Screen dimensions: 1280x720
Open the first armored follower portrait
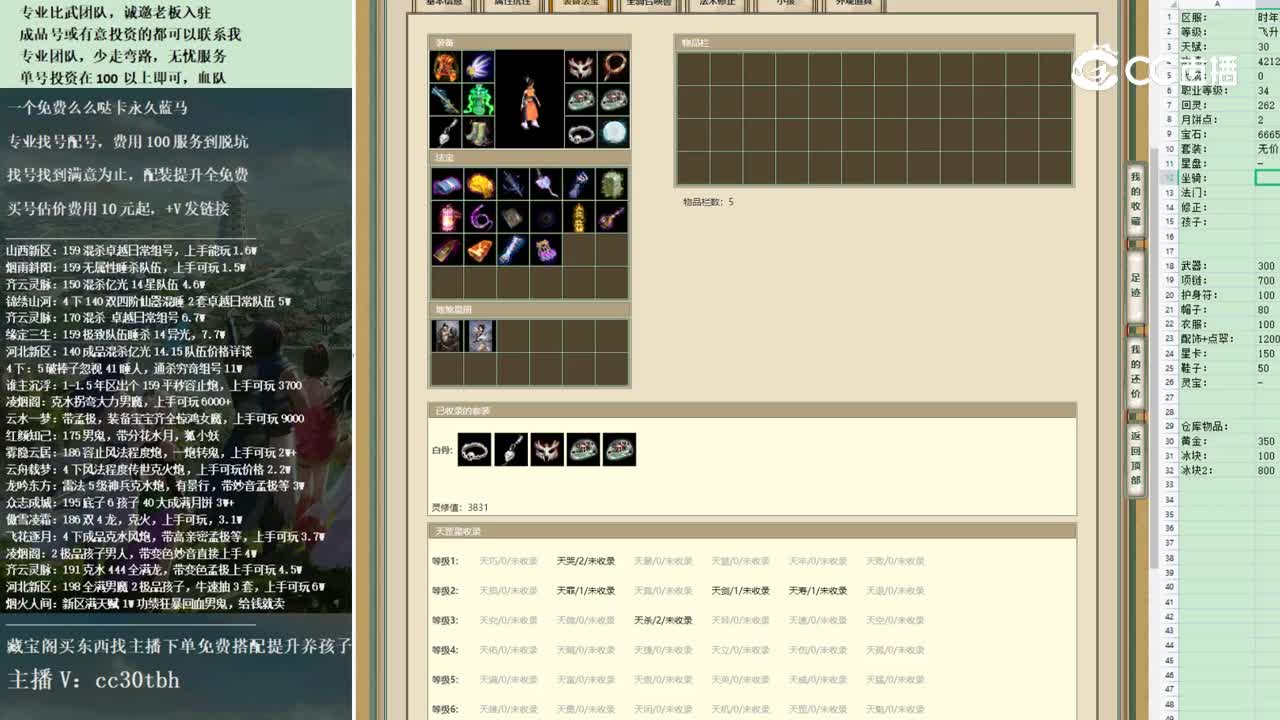[x=447, y=336]
